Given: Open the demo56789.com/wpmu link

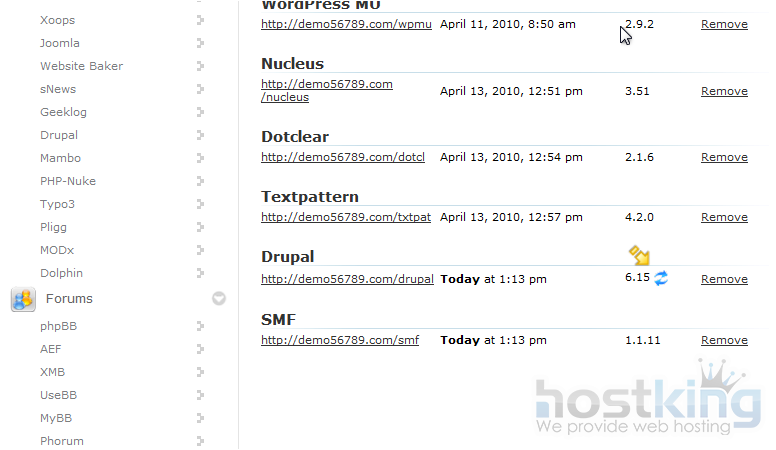Looking at the screenshot, I should click(346, 23).
